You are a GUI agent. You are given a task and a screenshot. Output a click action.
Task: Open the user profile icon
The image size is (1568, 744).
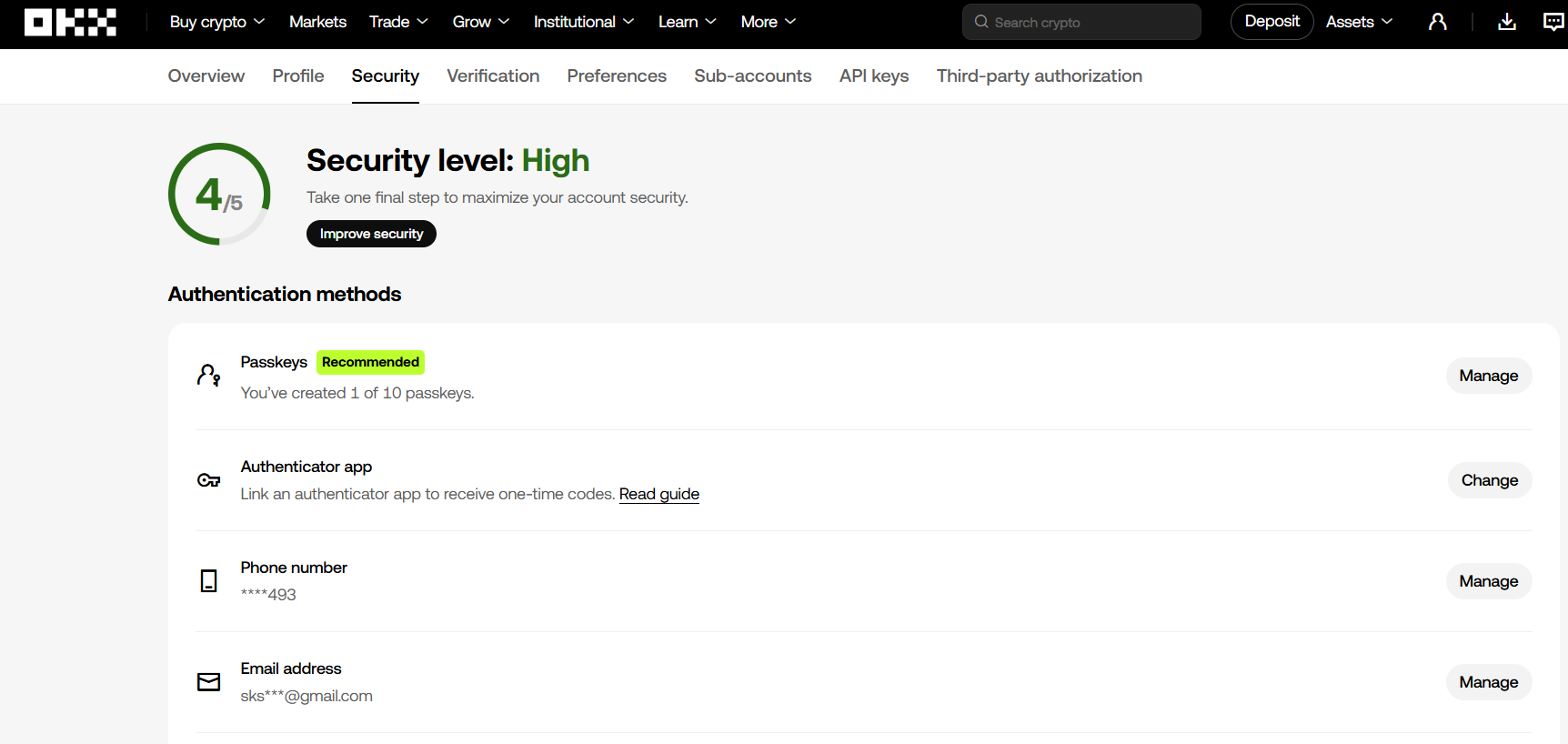pos(1437,22)
